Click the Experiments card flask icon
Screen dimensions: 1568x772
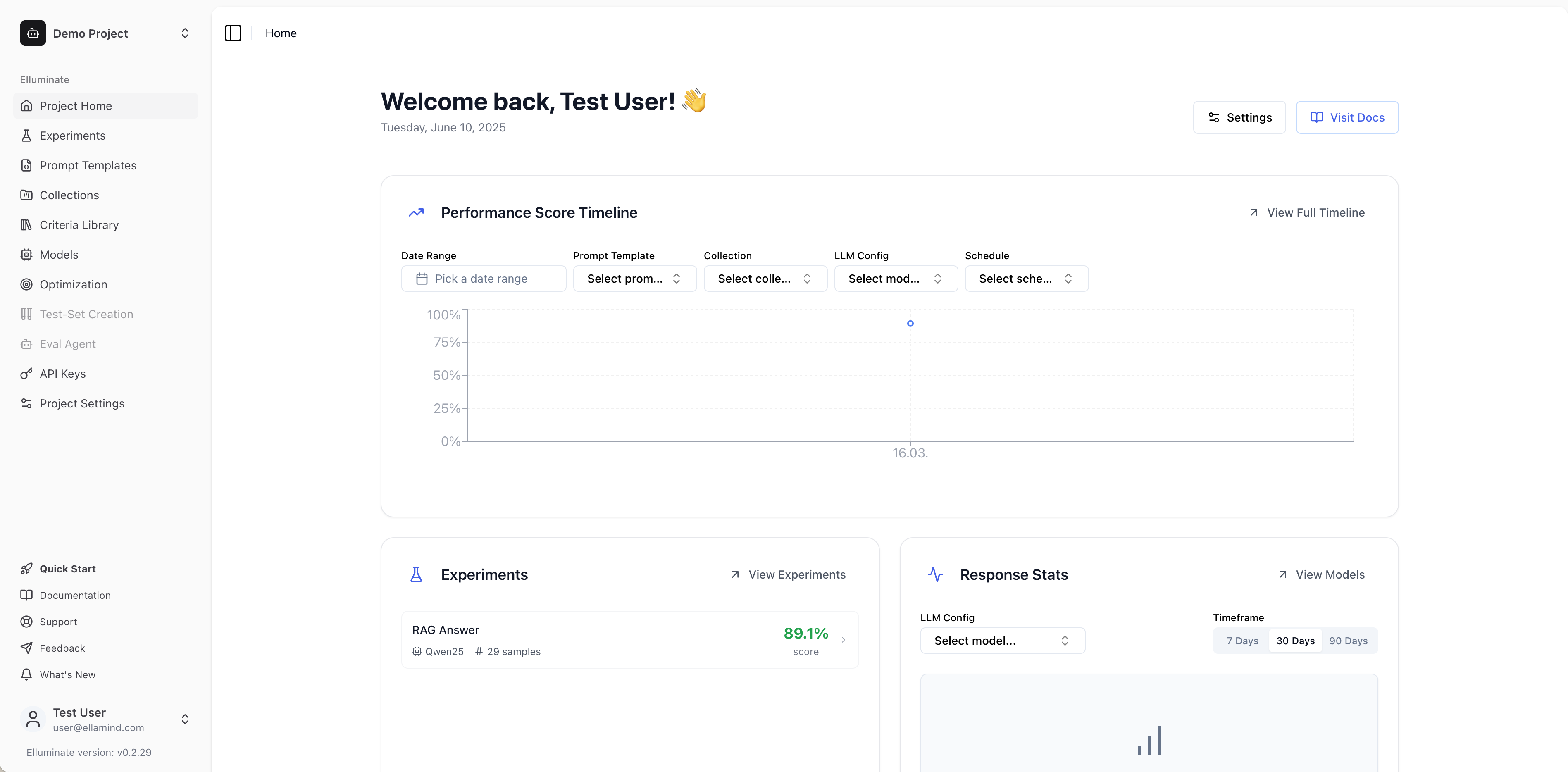click(x=416, y=575)
